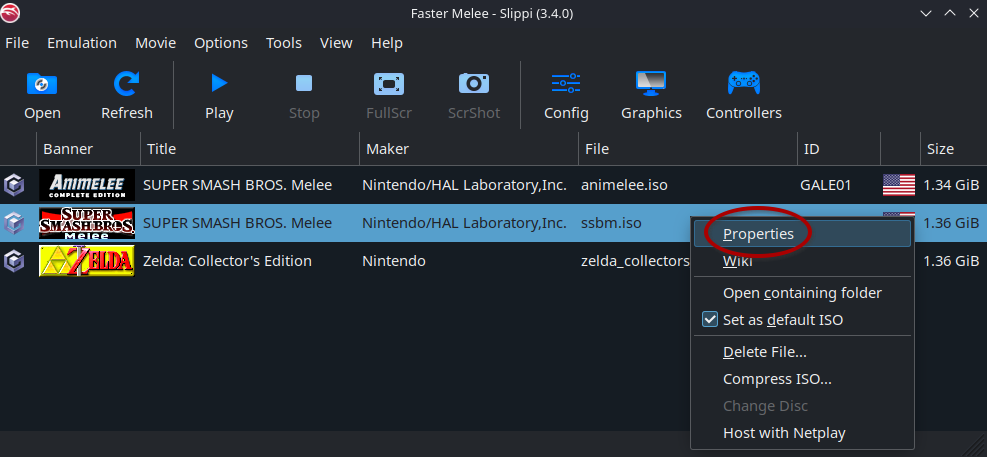Click the Stop toolbar icon
Viewport: 987px width, 457px height.
(304, 83)
